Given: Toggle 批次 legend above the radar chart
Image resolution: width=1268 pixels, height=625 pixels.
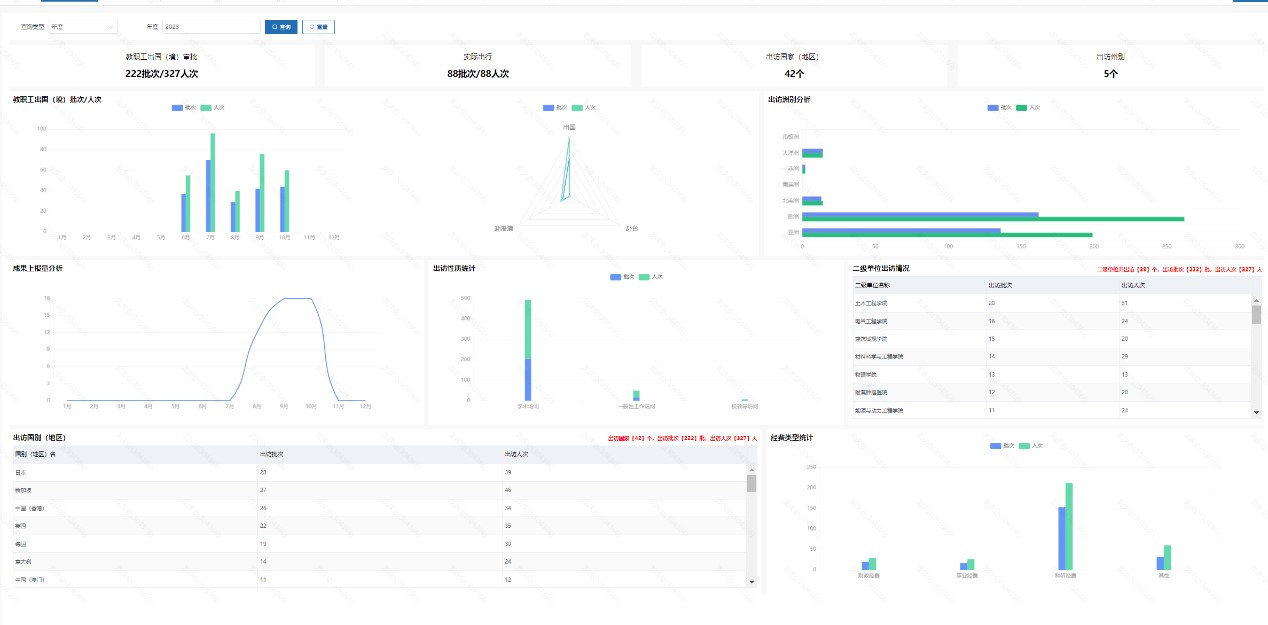Looking at the screenshot, I should point(555,107).
